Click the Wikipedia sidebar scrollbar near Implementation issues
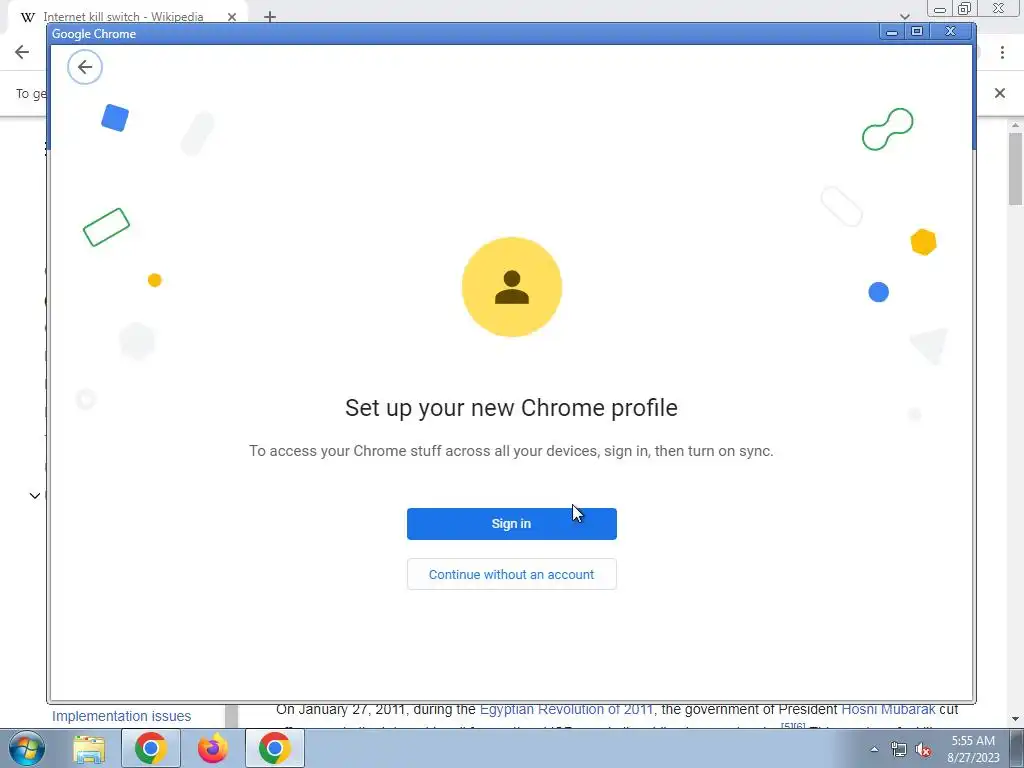Screen dimensions: 1024x768 (x=231, y=716)
